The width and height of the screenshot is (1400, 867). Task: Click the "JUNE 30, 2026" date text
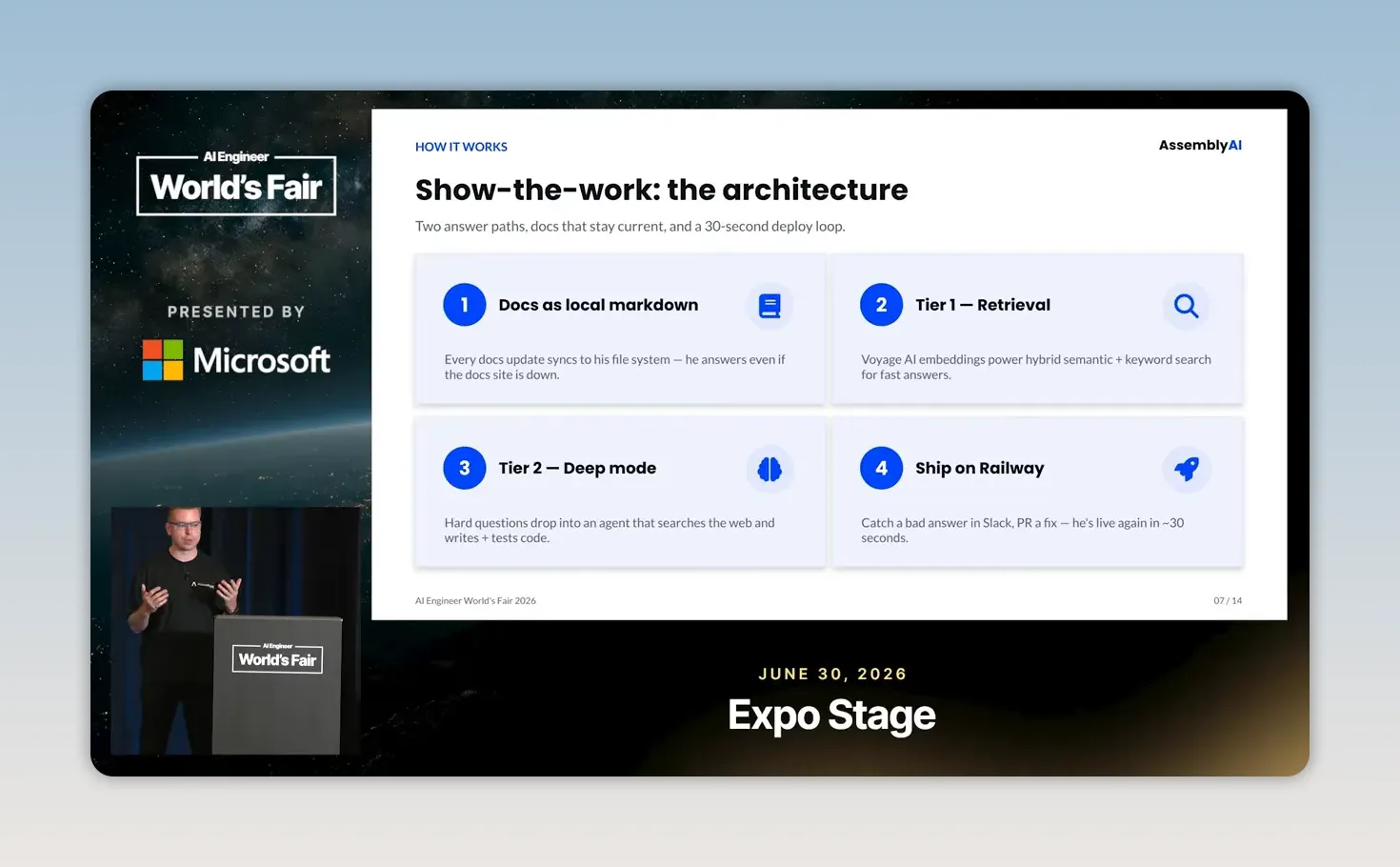tap(832, 674)
